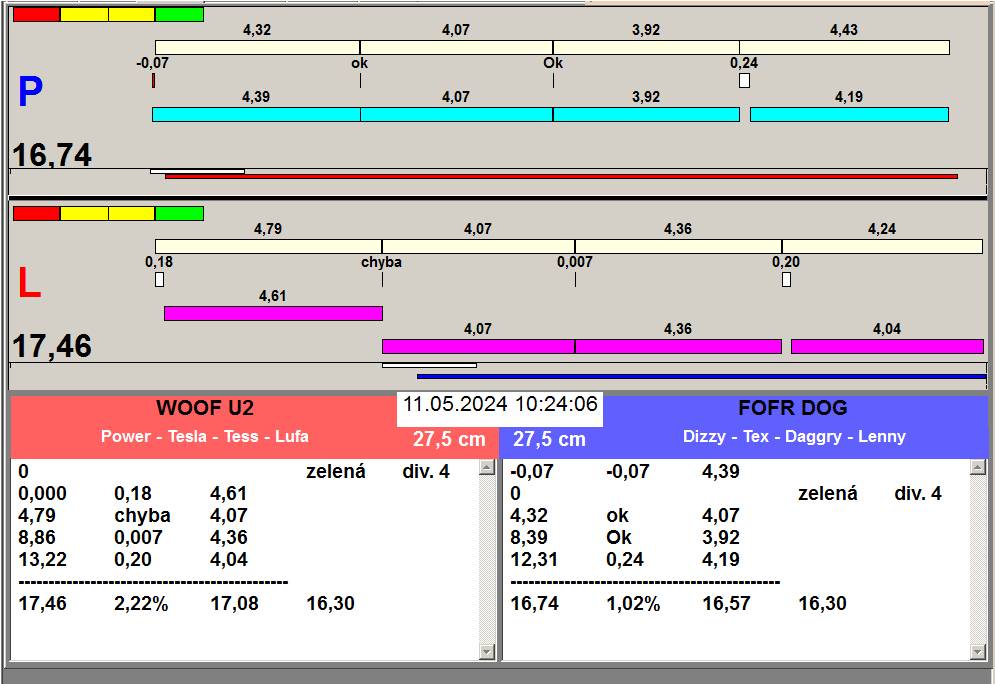Image resolution: width=995 pixels, height=684 pixels.
Task: Click 8,39 in FOFR DOG results table
Action: 529,537
